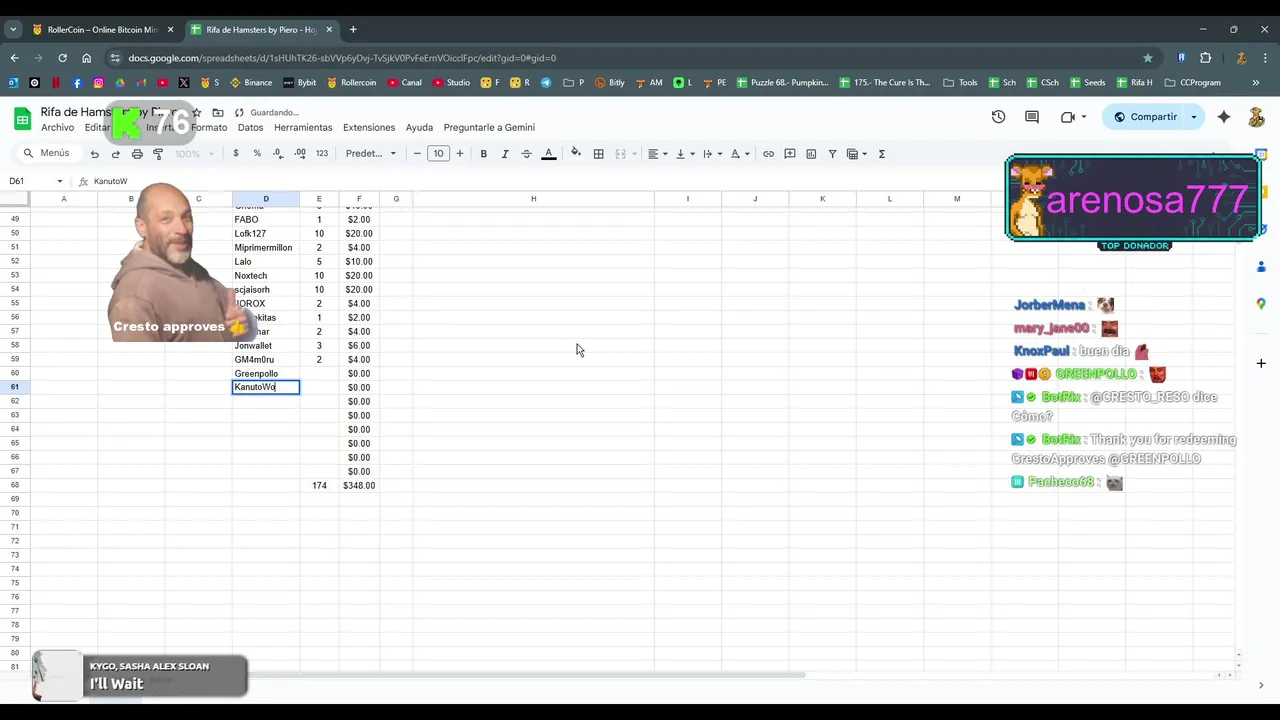Decrease decimal places
The image size is (1280, 720).
pos(278,154)
